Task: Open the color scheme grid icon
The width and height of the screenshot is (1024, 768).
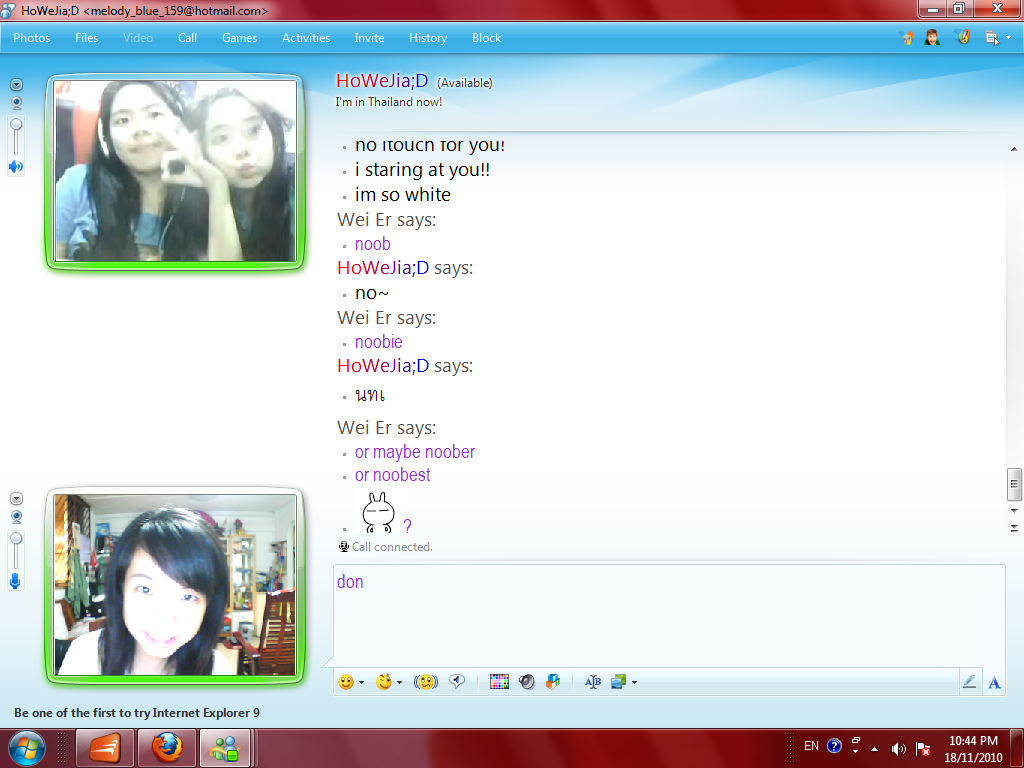Action: click(499, 682)
